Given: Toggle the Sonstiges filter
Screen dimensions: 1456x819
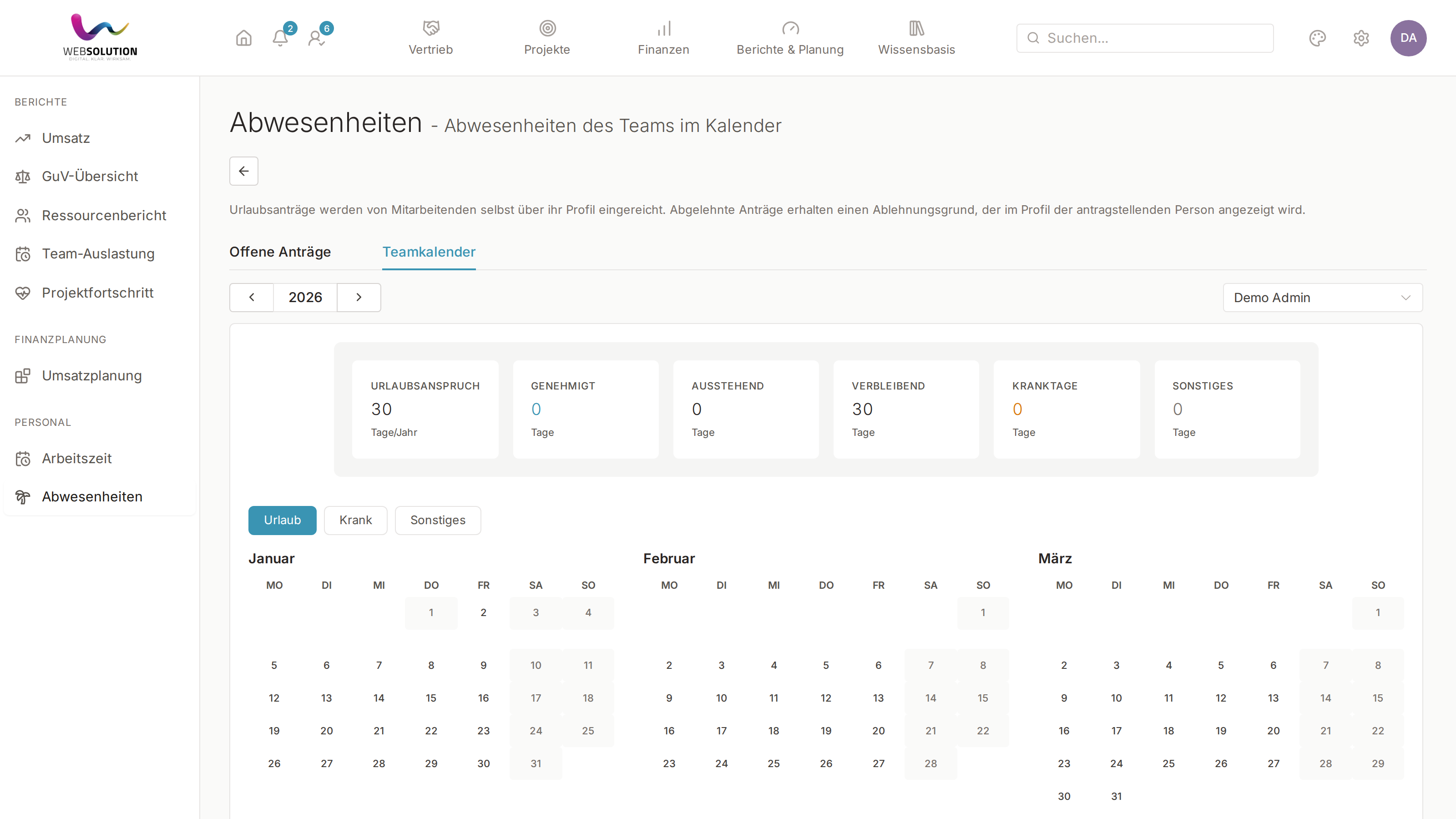Looking at the screenshot, I should pyautogui.click(x=437, y=520).
